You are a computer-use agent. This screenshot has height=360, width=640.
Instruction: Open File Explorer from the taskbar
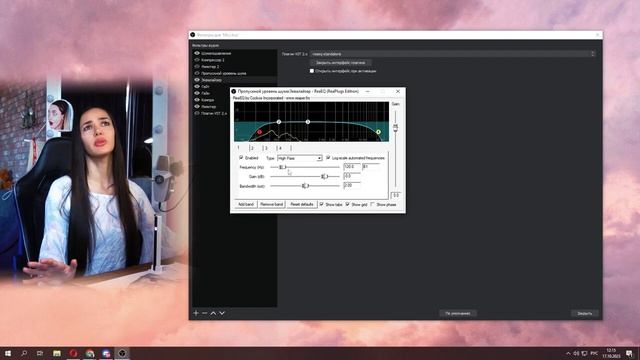coord(57,353)
